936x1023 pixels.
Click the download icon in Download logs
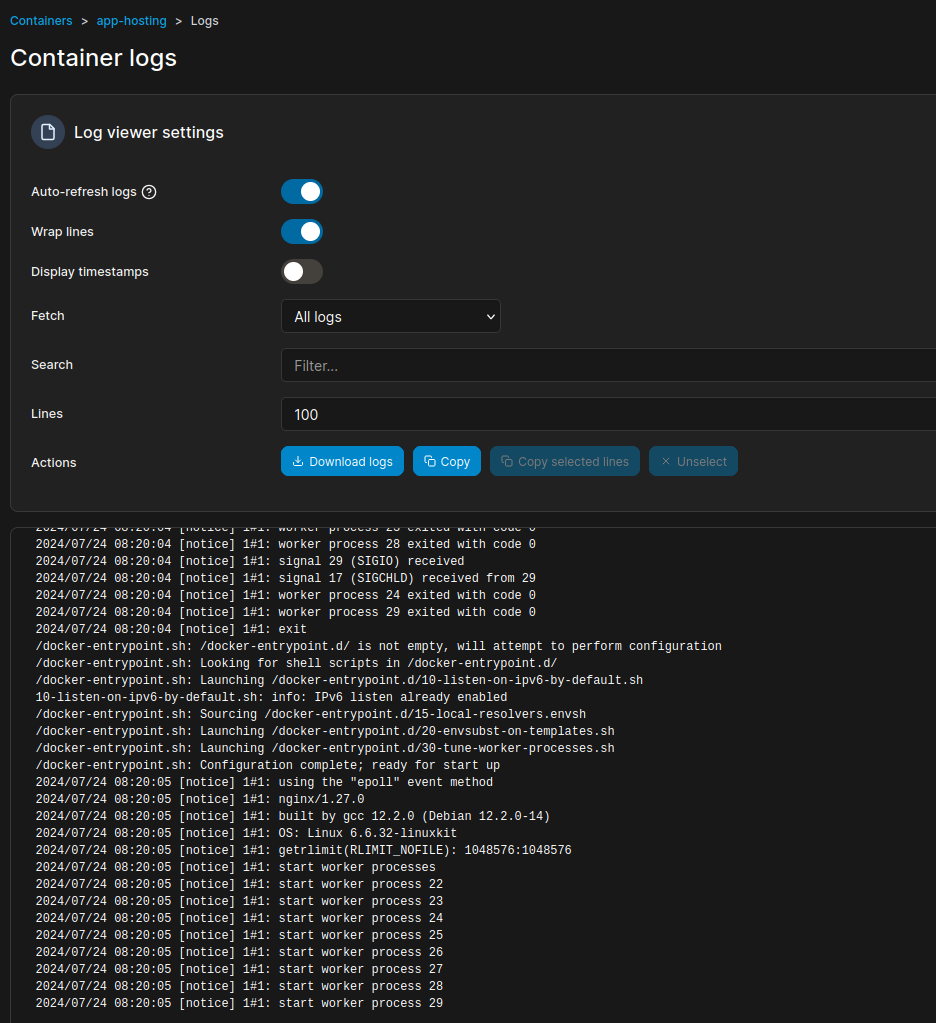(298, 461)
